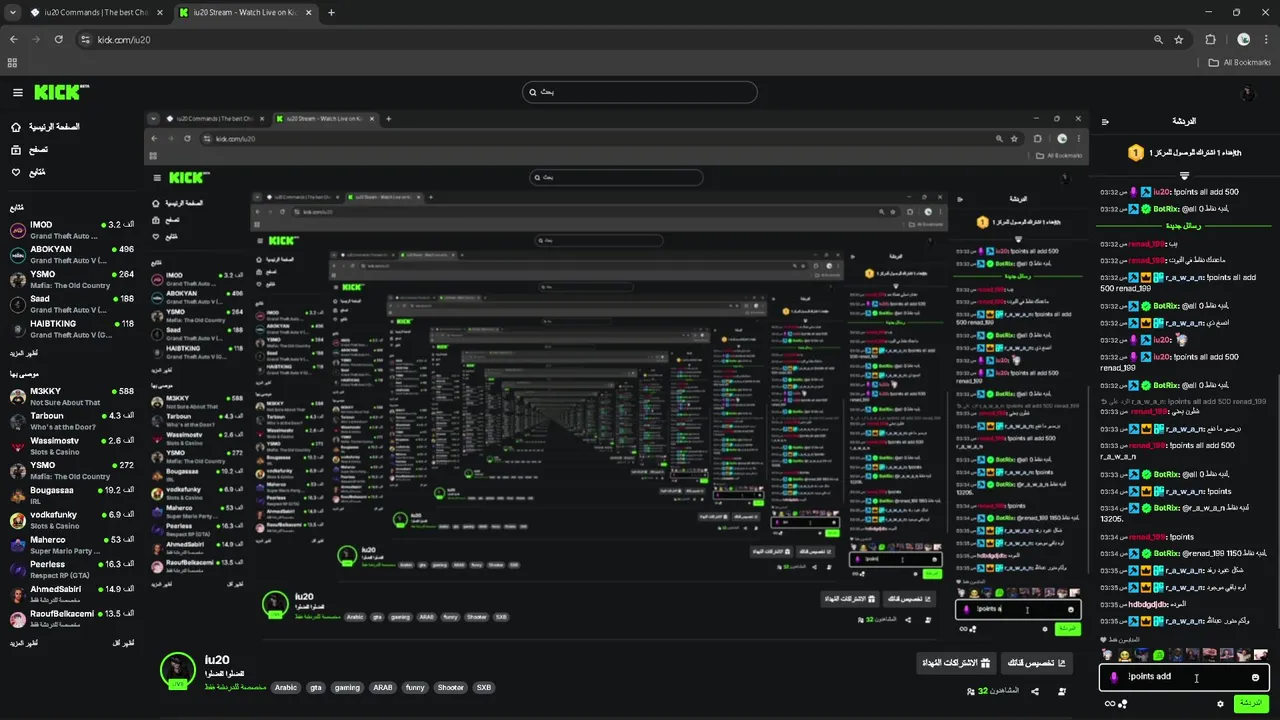Click the gaming tag under iu20
The height and width of the screenshot is (720, 1280).
(x=347, y=688)
